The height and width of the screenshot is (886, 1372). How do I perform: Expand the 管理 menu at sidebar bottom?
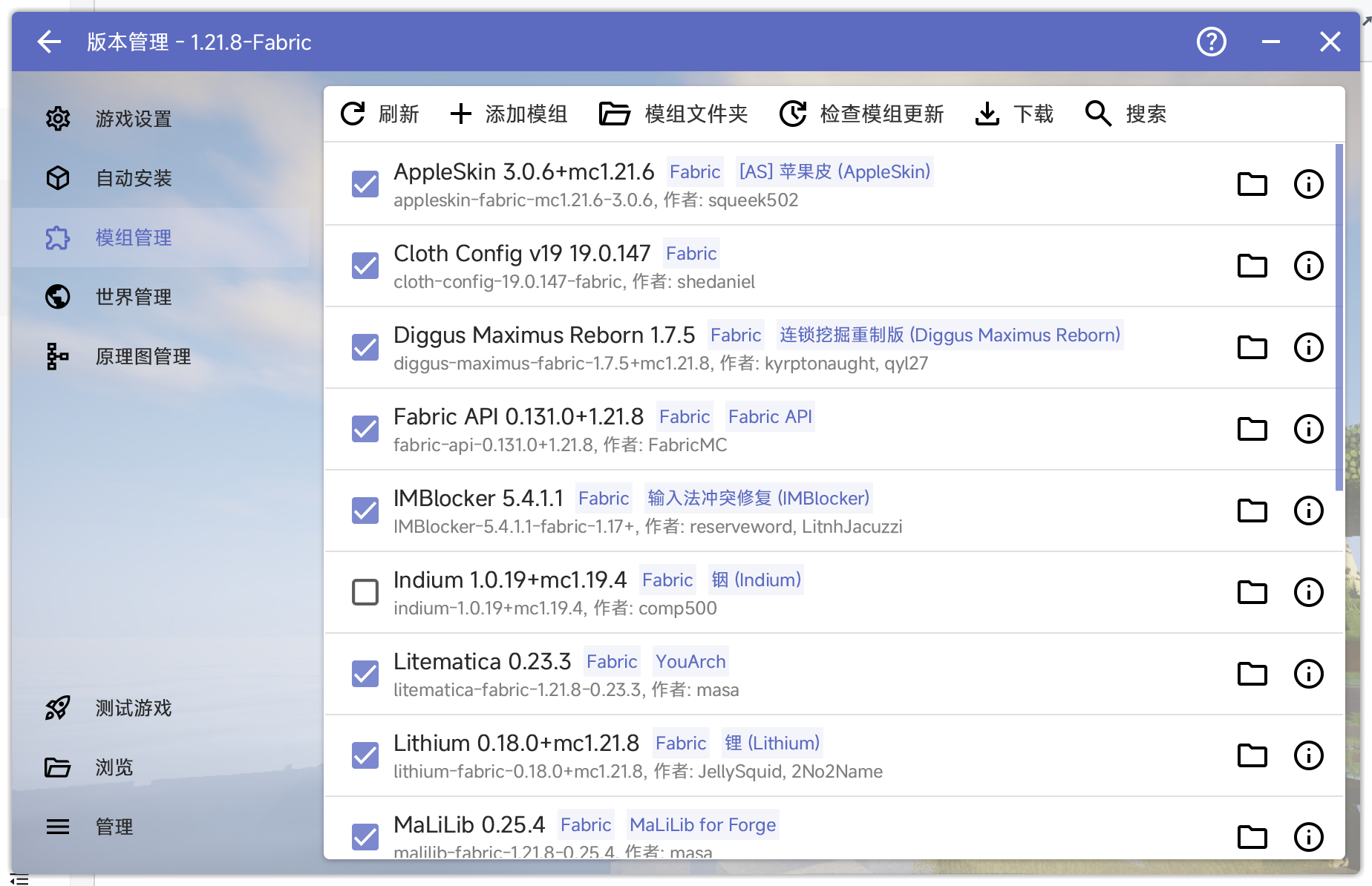[x=114, y=827]
